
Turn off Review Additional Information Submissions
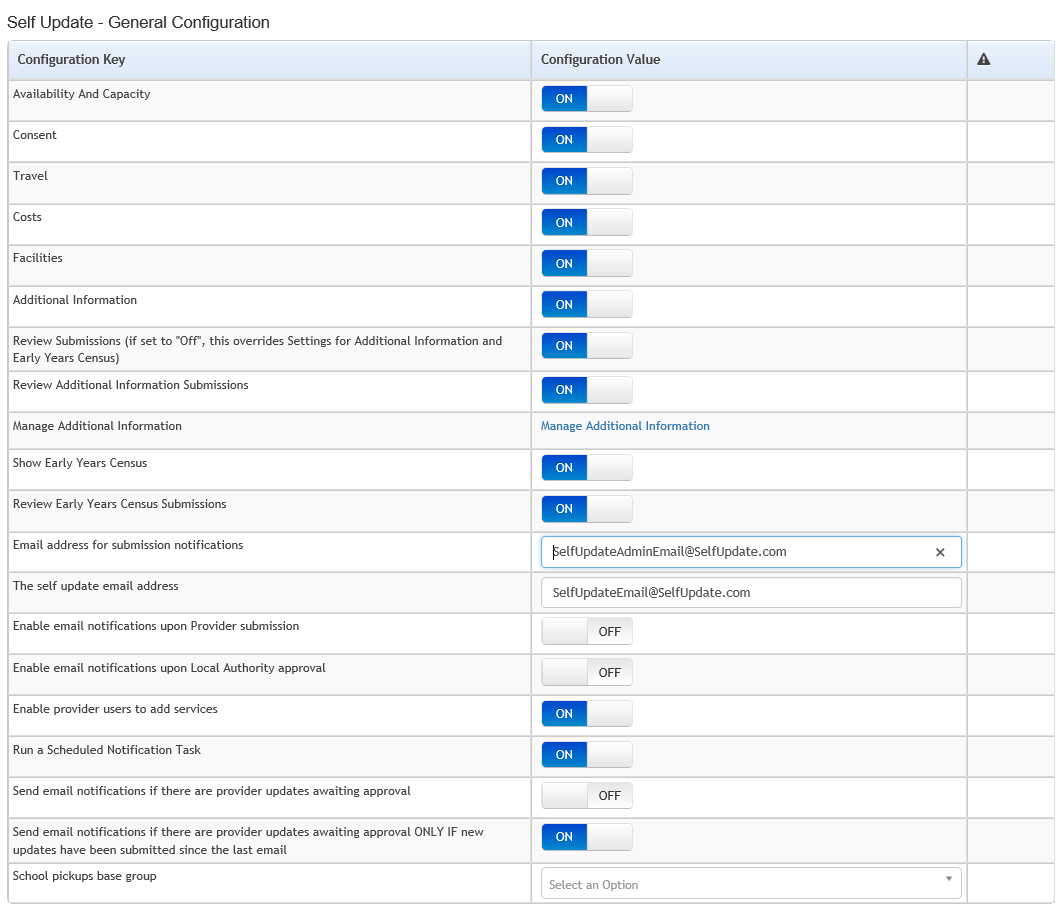[x=586, y=390]
